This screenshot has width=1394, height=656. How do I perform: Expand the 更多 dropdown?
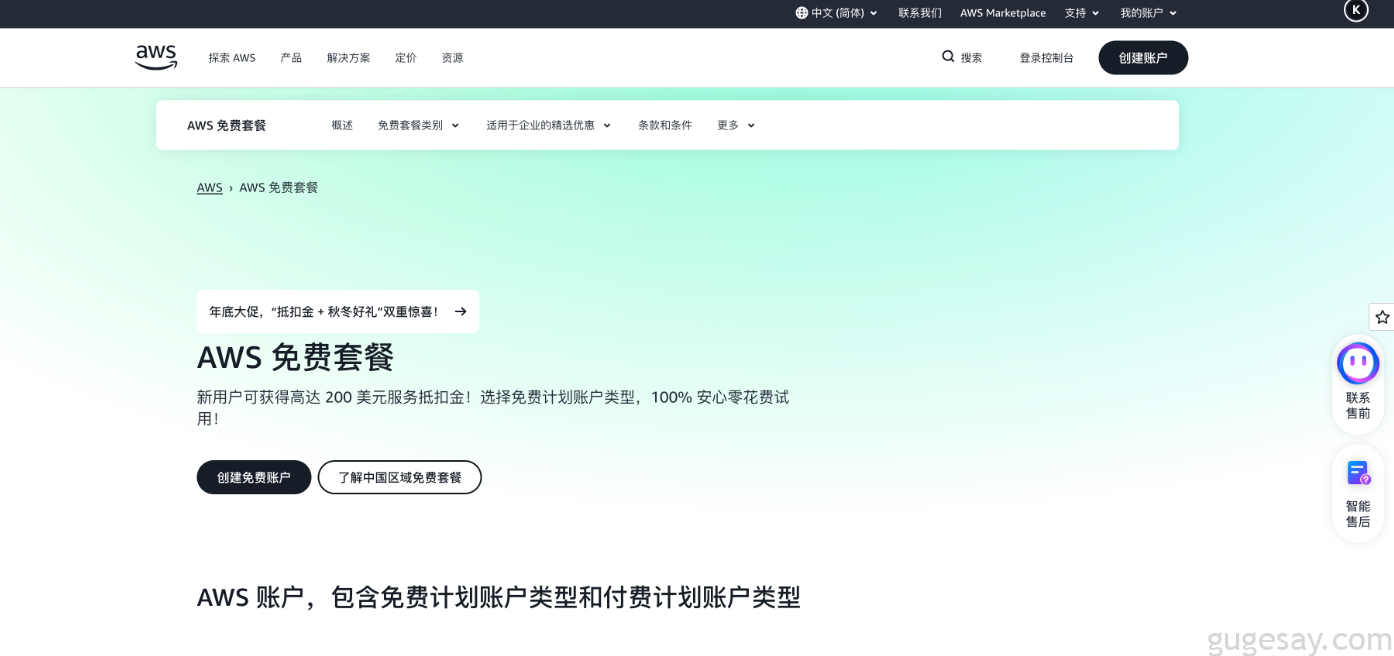(x=735, y=125)
